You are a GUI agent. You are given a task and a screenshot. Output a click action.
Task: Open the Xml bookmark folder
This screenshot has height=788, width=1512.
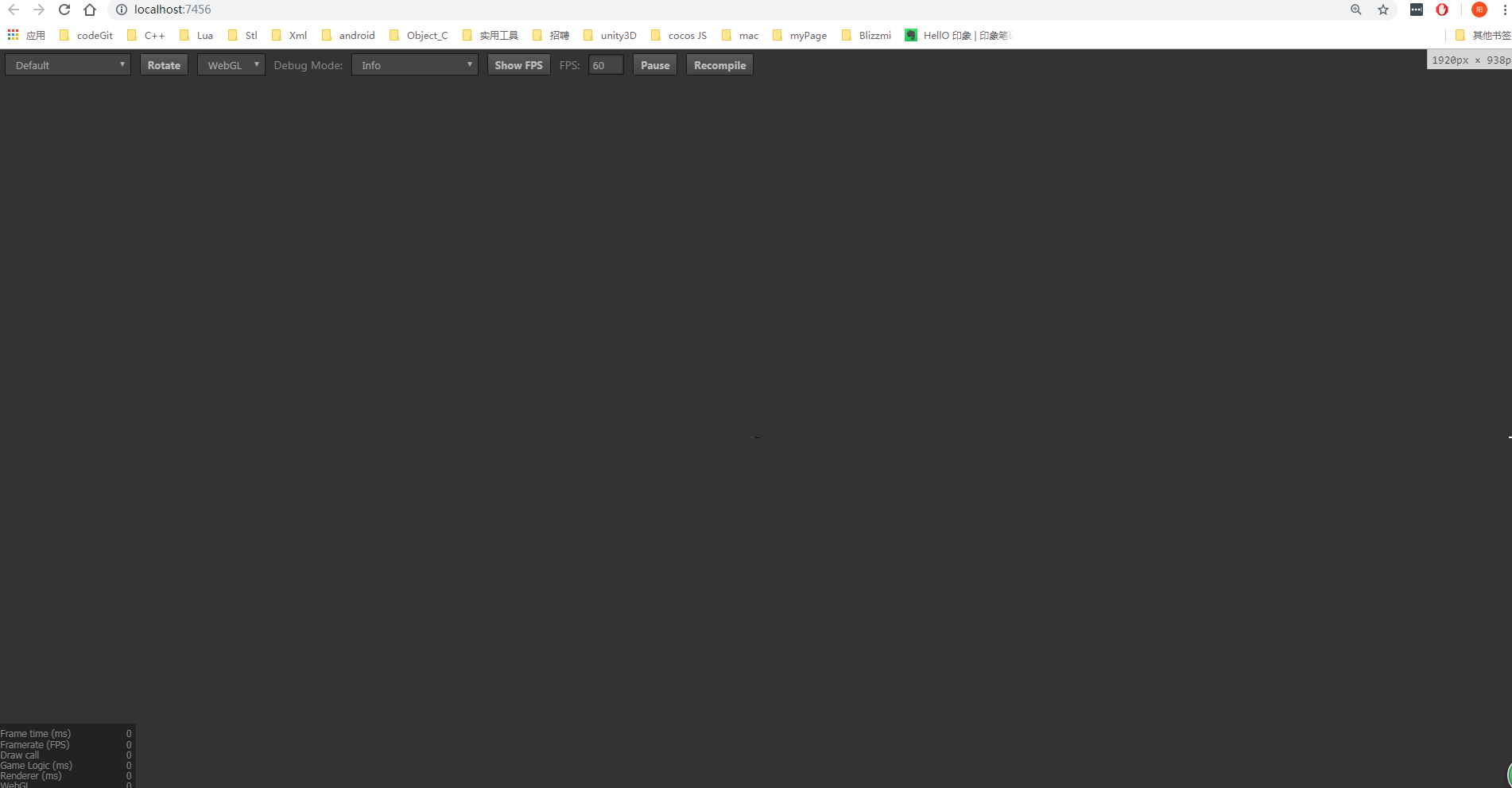point(289,35)
